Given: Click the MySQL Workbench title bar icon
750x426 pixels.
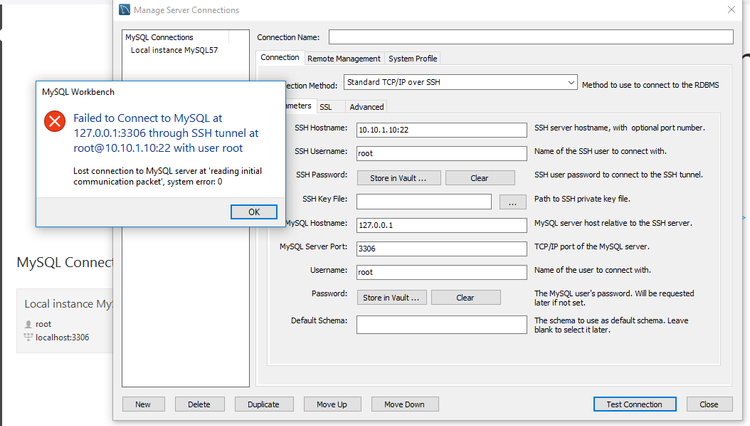Looking at the screenshot, I should coord(123,10).
